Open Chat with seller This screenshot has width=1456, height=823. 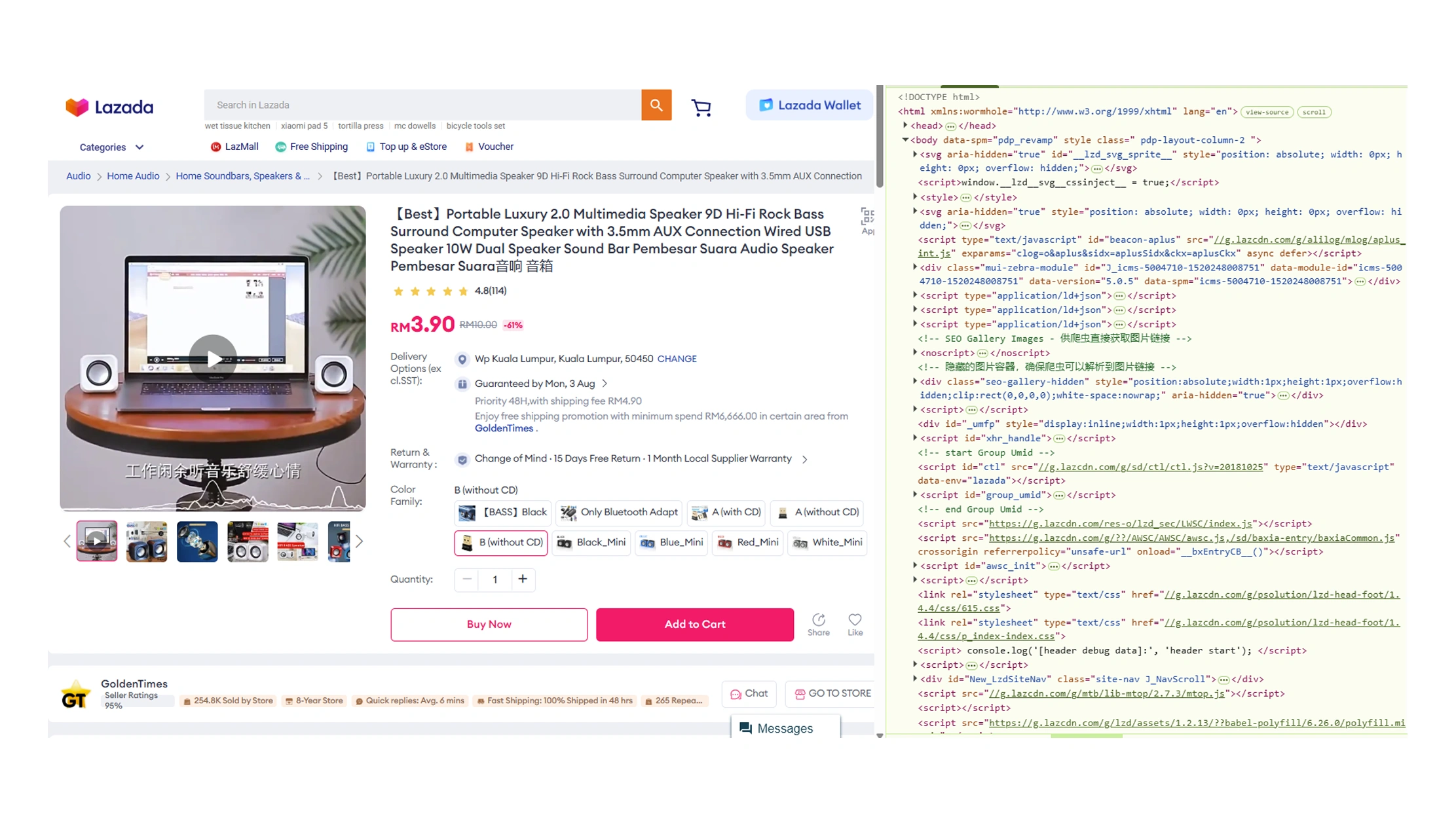(748, 693)
